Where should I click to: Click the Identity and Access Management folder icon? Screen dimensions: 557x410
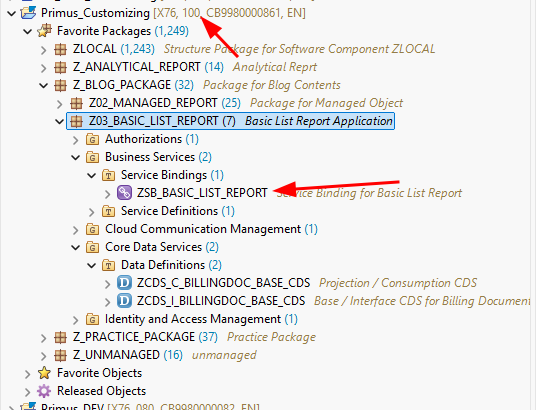92,319
